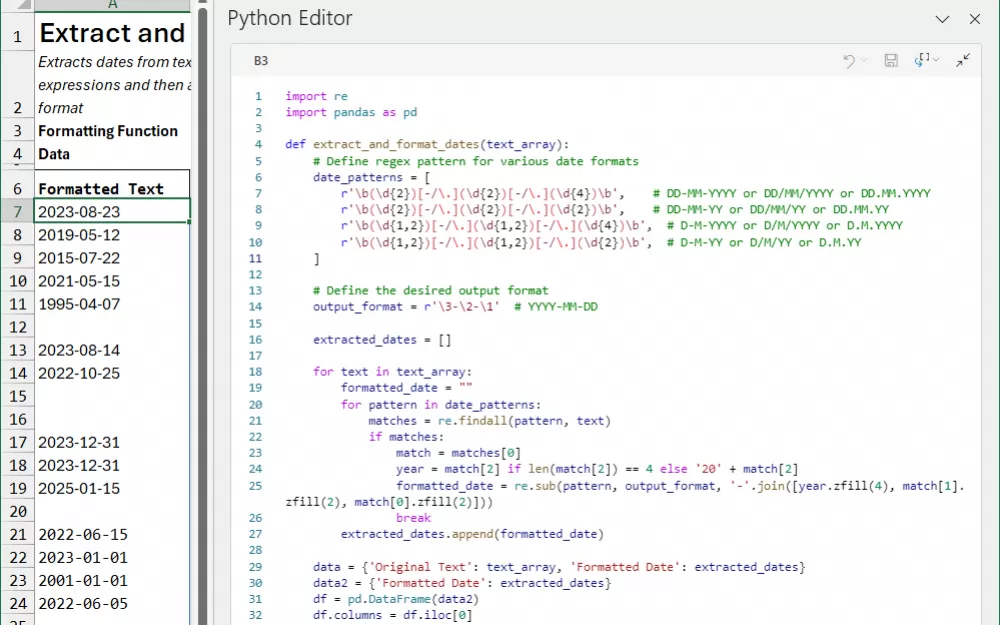Click 'df.columns = df.iloc[0]' line
This screenshot has height=625, width=1000.
click(x=392, y=615)
